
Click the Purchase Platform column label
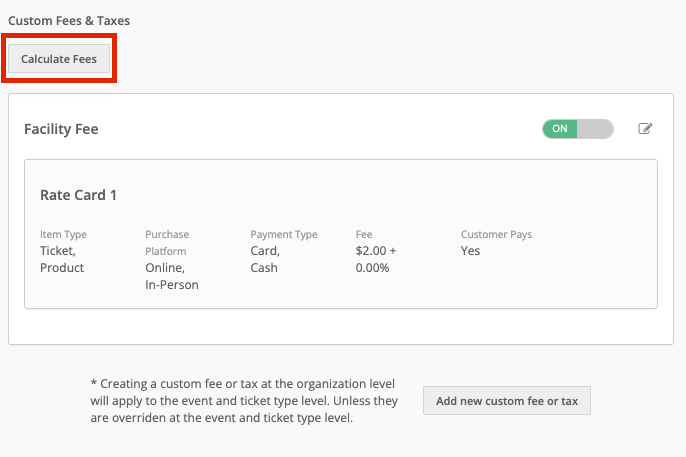tap(167, 243)
